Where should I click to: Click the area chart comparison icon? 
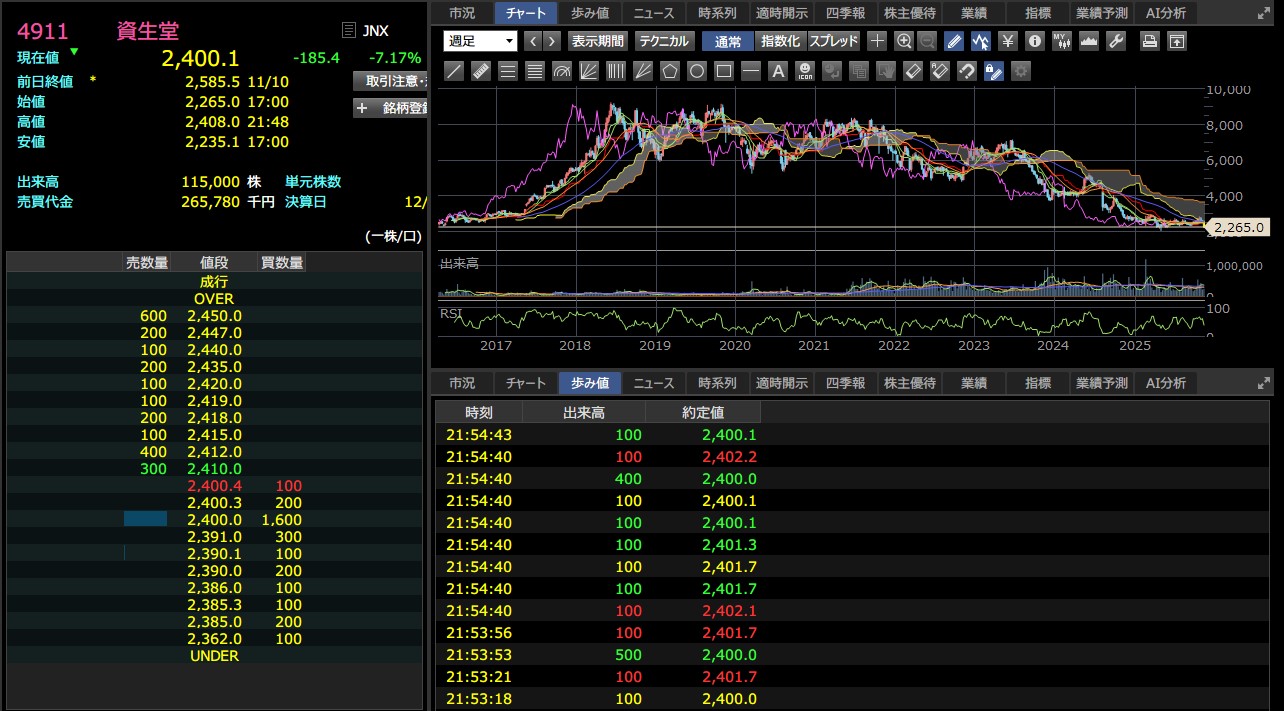1088,41
